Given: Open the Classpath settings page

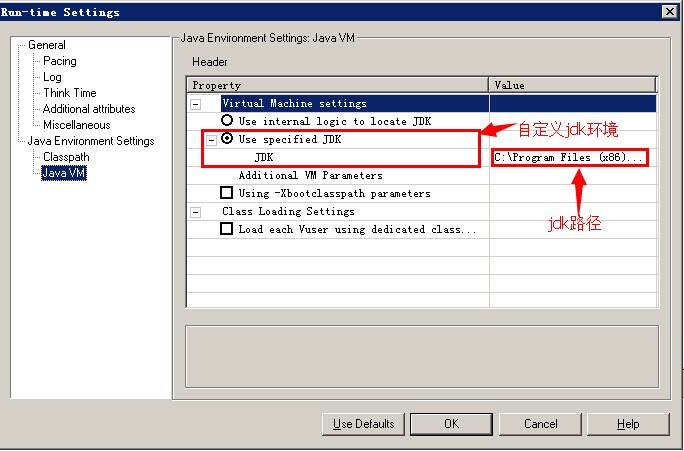Looking at the screenshot, I should click(65, 157).
